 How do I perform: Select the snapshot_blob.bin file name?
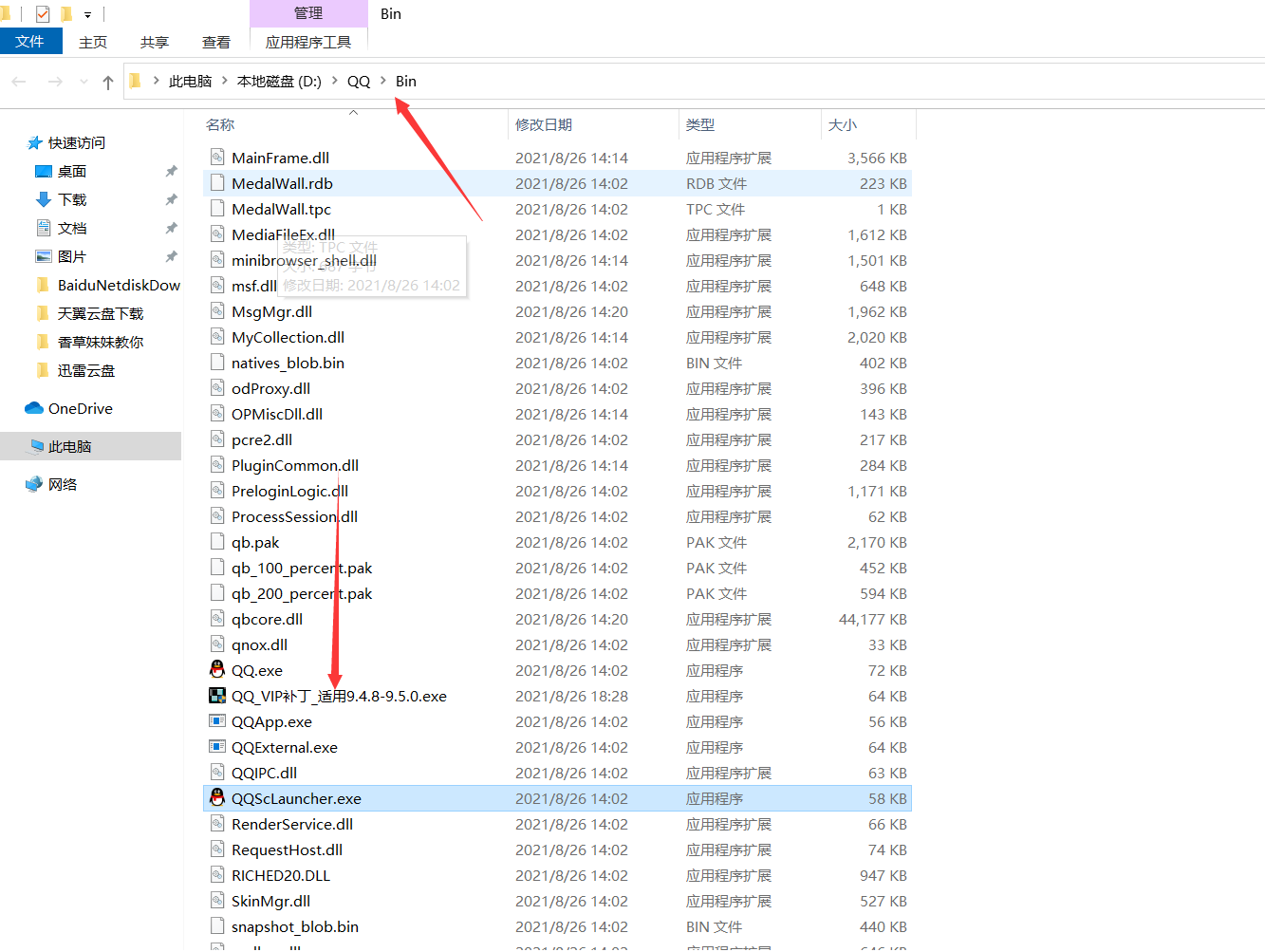point(295,926)
